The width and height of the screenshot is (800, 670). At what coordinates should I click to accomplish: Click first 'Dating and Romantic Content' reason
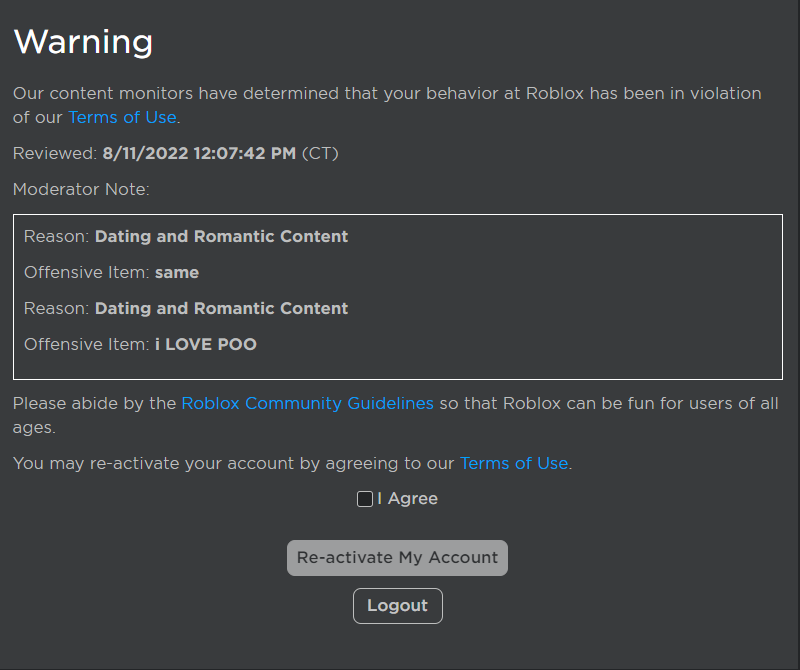coord(221,236)
